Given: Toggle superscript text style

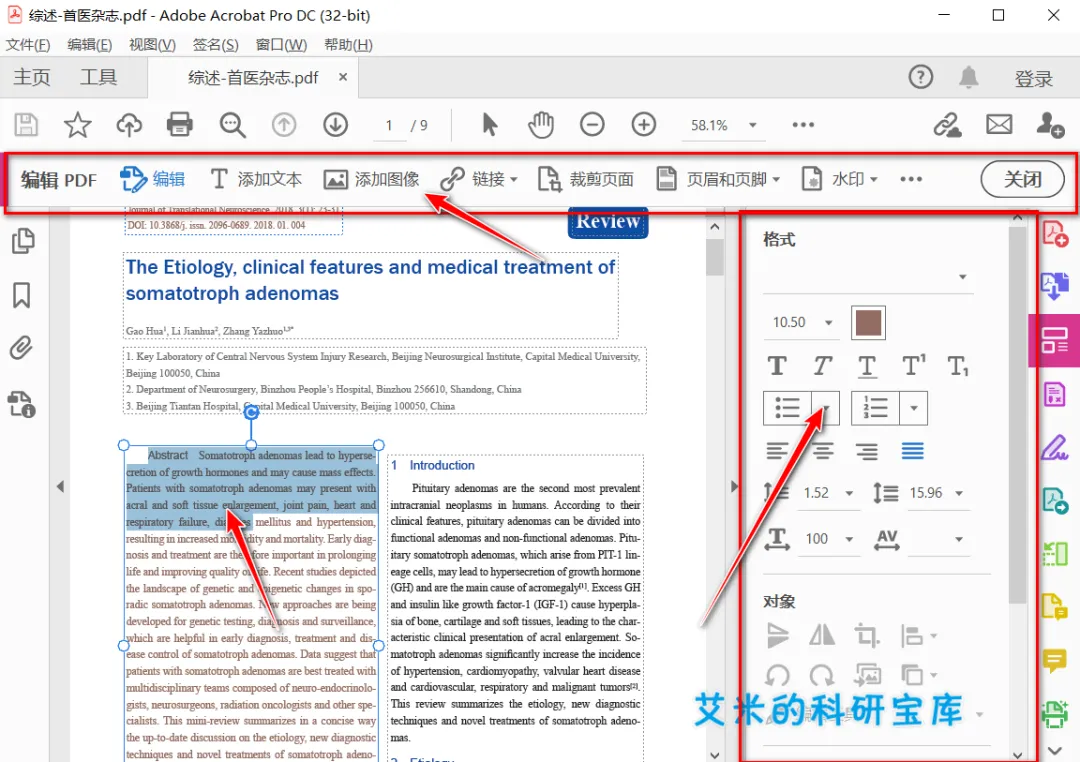Looking at the screenshot, I should (x=913, y=366).
